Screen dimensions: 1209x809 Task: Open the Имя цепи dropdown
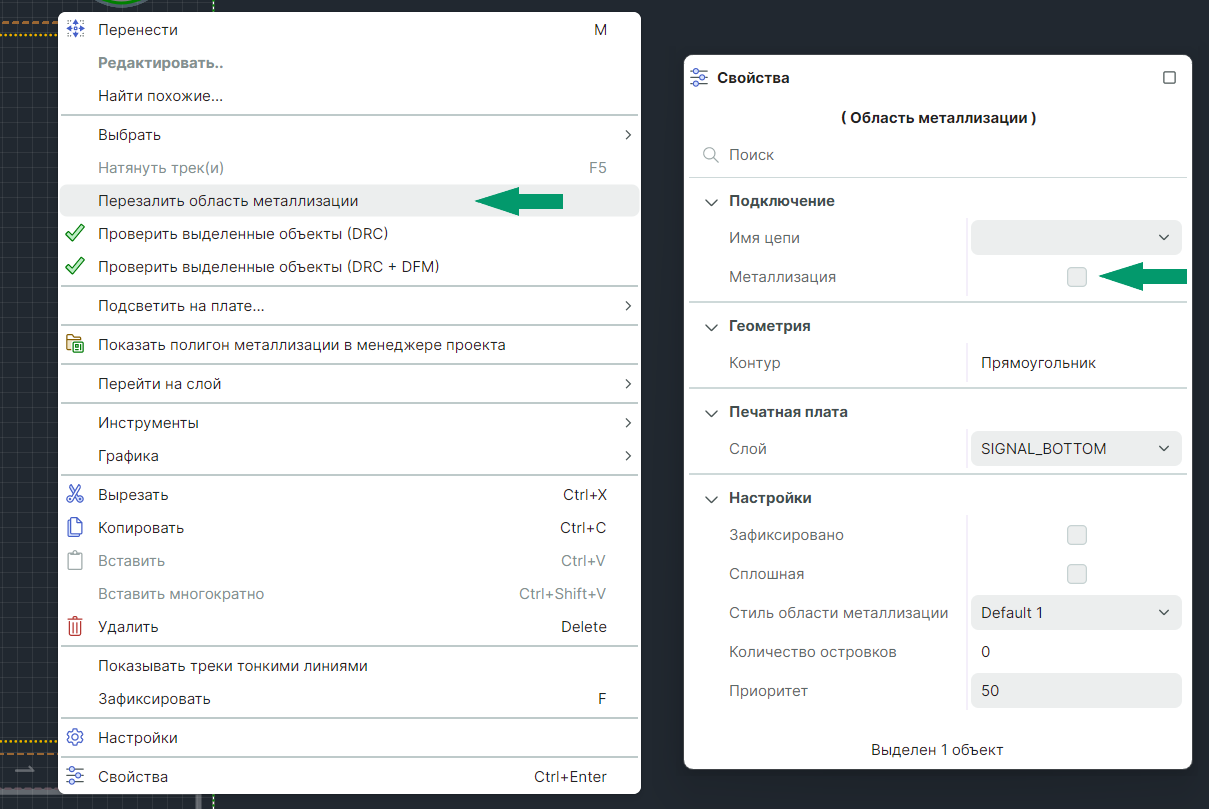pos(1075,238)
